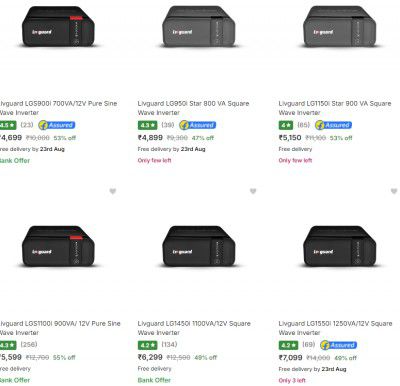Click Bank Offer under the LGS900i inverter
The height and width of the screenshot is (386, 400).
point(15,160)
